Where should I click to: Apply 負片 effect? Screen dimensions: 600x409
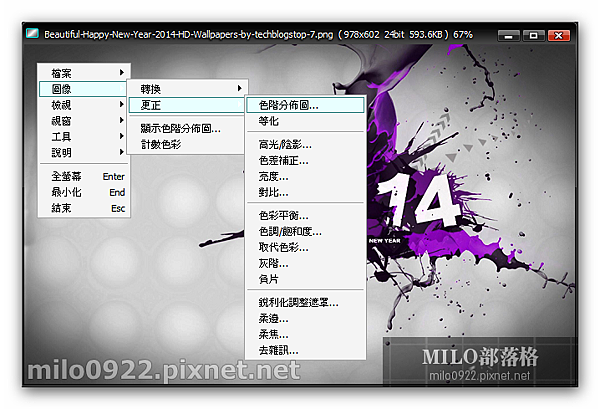click(x=305, y=279)
